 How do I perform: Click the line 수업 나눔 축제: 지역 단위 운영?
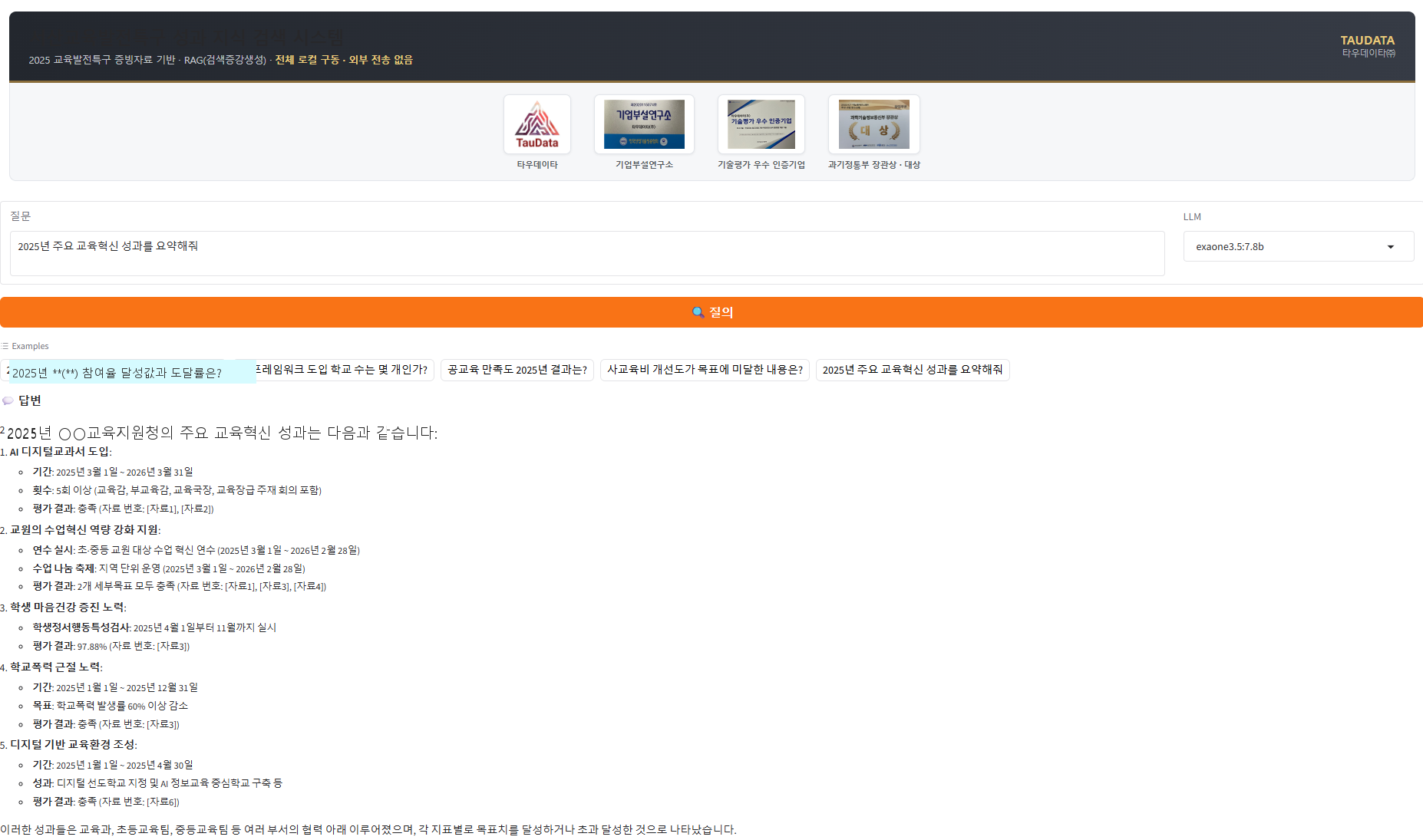169,568
